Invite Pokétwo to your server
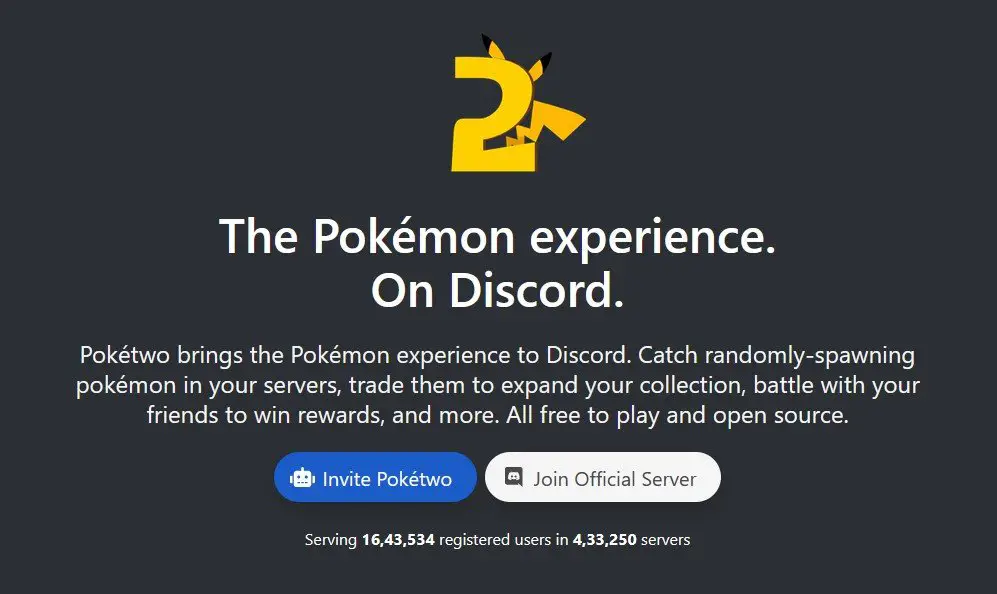Viewport: 997px width, 594px height. [375, 477]
